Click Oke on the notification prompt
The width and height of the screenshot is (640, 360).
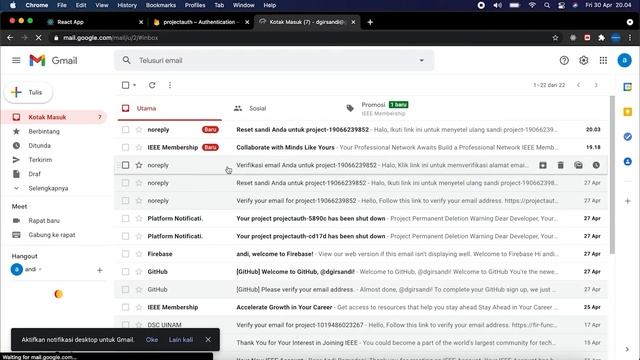pos(152,340)
